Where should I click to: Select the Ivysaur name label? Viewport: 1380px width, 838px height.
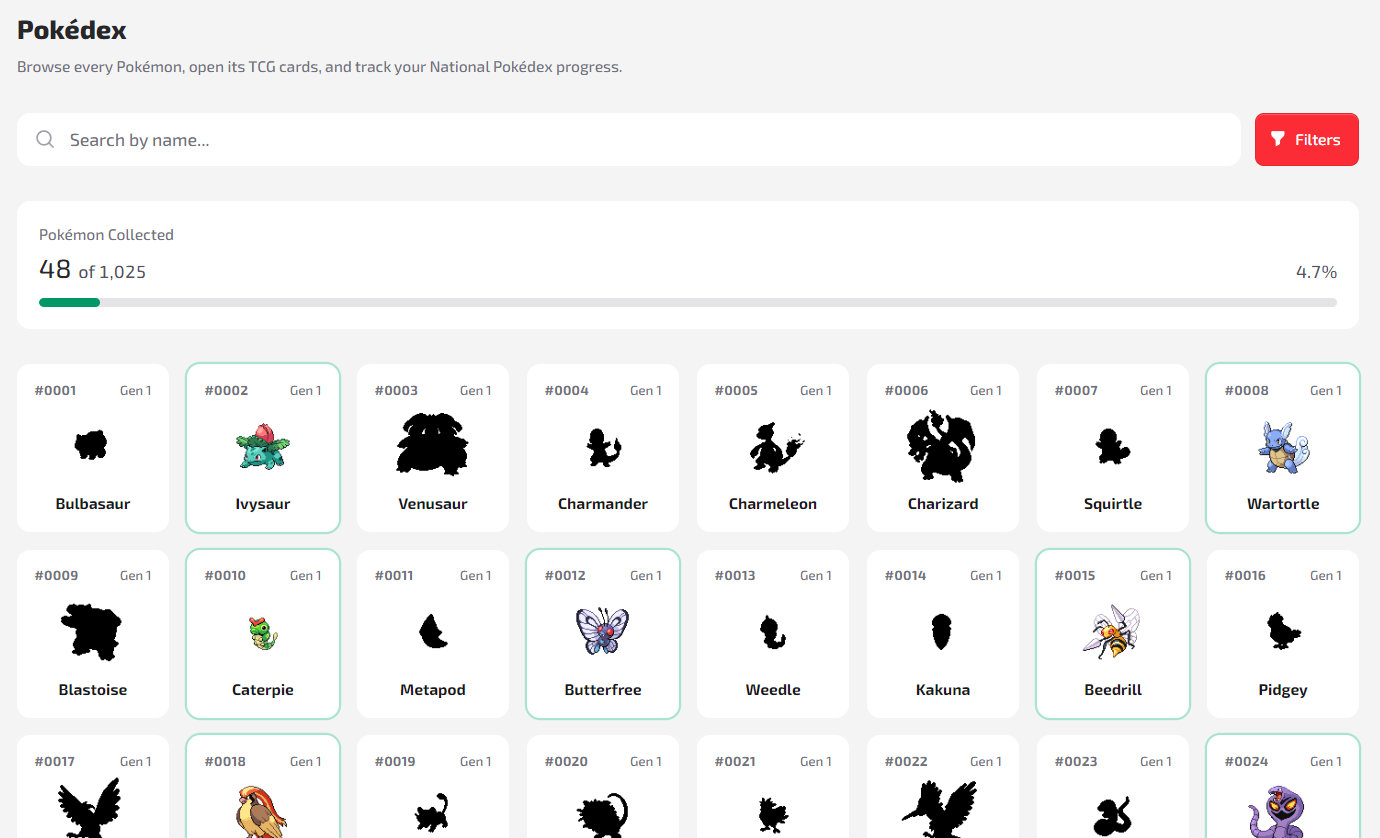point(262,504)
